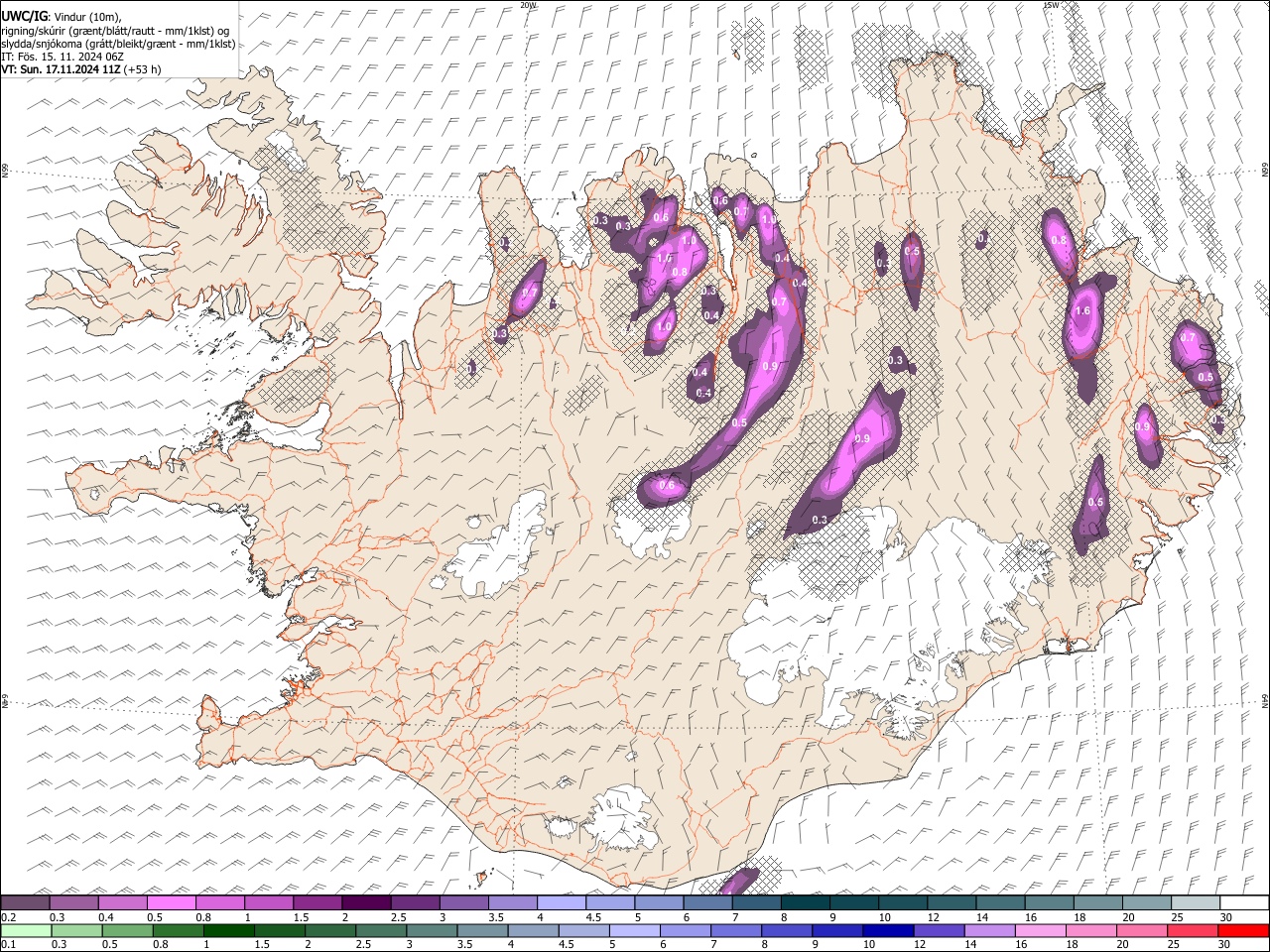Select the white 30 swatch in upper legend row
Viewport: 1270px width, 952px height.
1243,902
